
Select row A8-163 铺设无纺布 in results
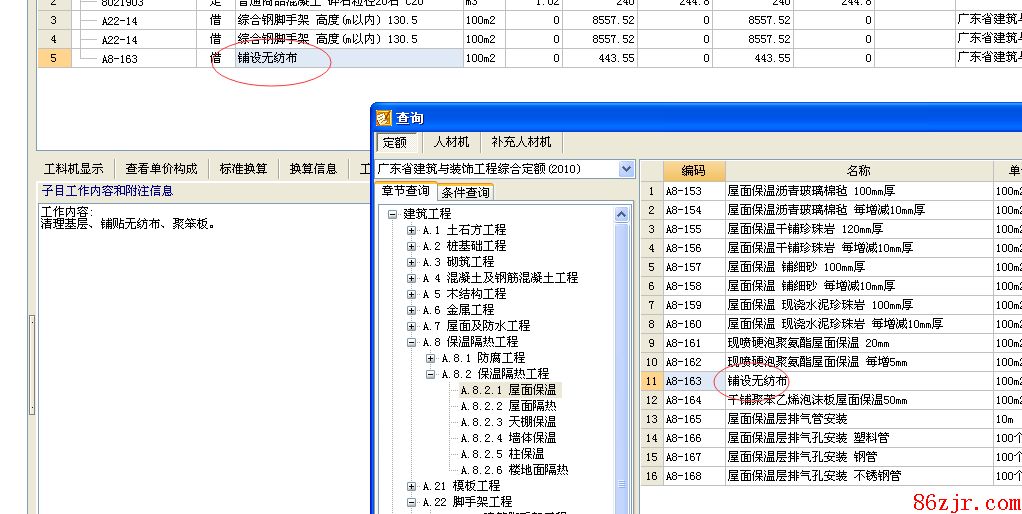click(757, 381)
